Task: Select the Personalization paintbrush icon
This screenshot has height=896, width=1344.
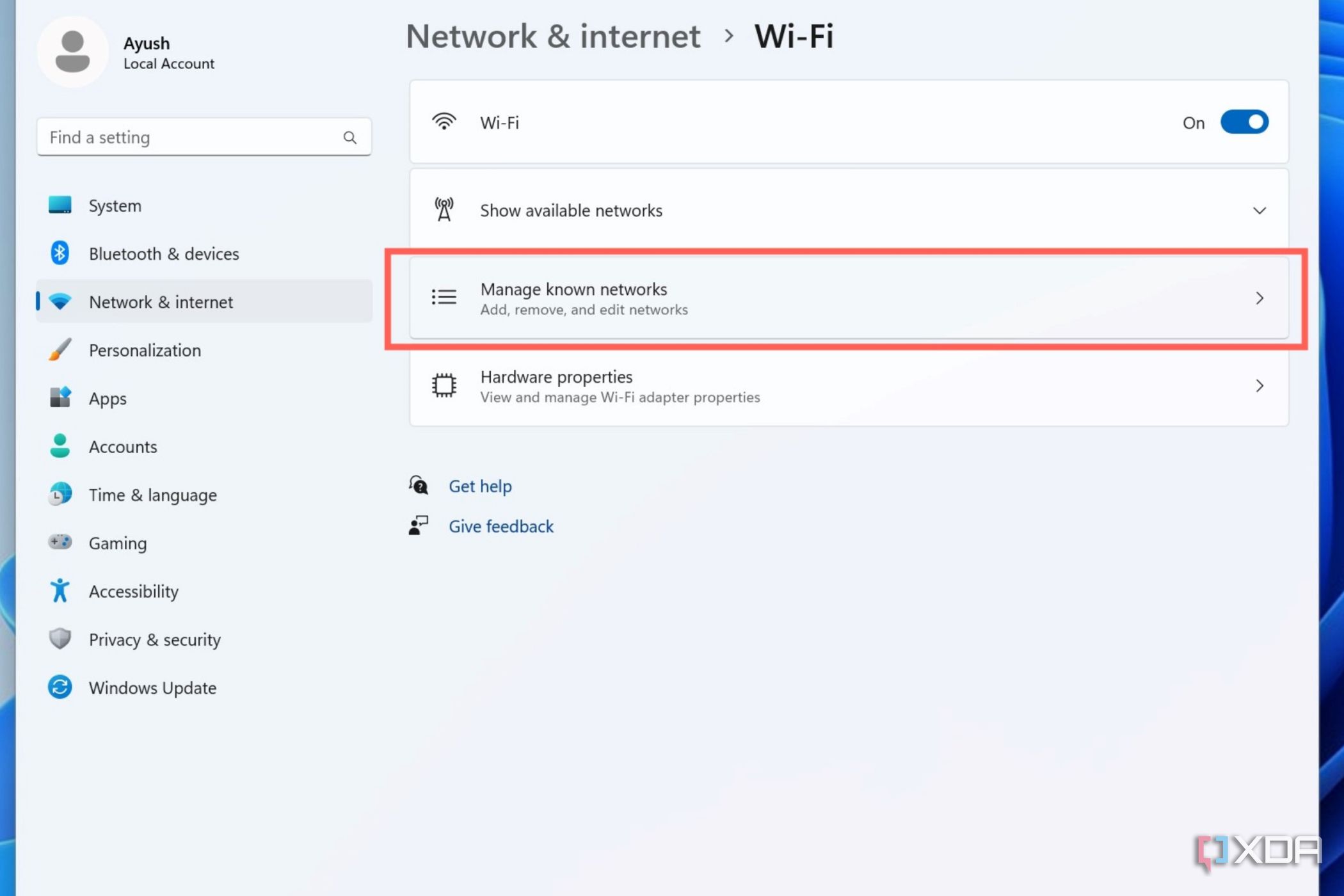Action: tap(60, 350)
